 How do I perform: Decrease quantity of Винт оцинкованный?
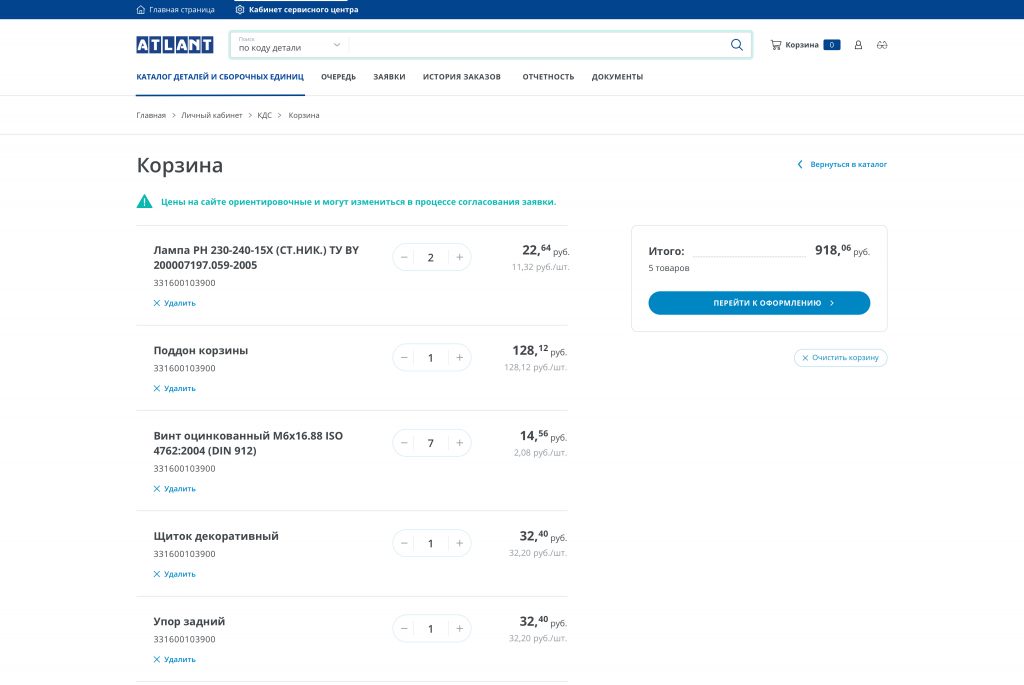tap(404, 443)
